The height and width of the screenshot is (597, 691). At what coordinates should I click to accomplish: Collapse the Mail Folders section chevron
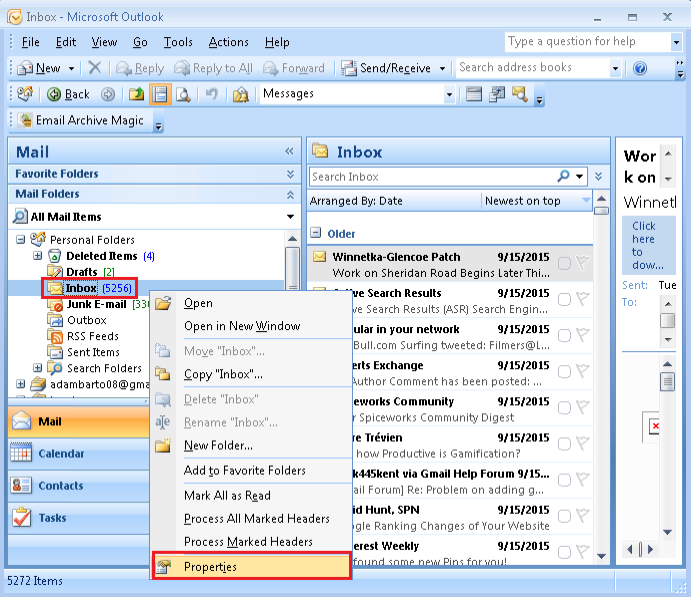pyautogui.click(x=290, y=194)
